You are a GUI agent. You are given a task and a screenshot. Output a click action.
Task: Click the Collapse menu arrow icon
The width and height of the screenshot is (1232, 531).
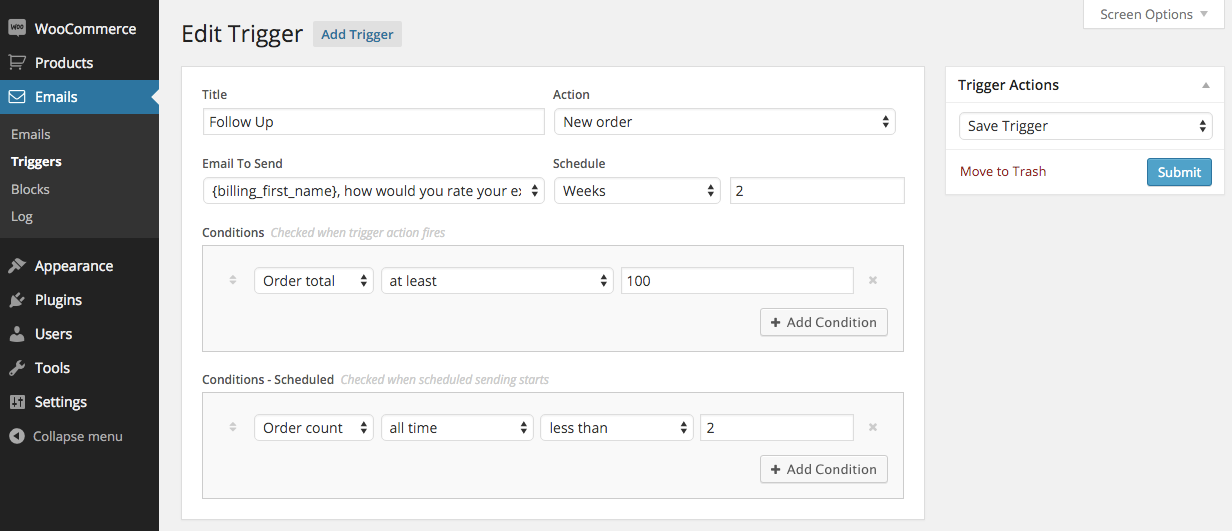tap(16, 436)
